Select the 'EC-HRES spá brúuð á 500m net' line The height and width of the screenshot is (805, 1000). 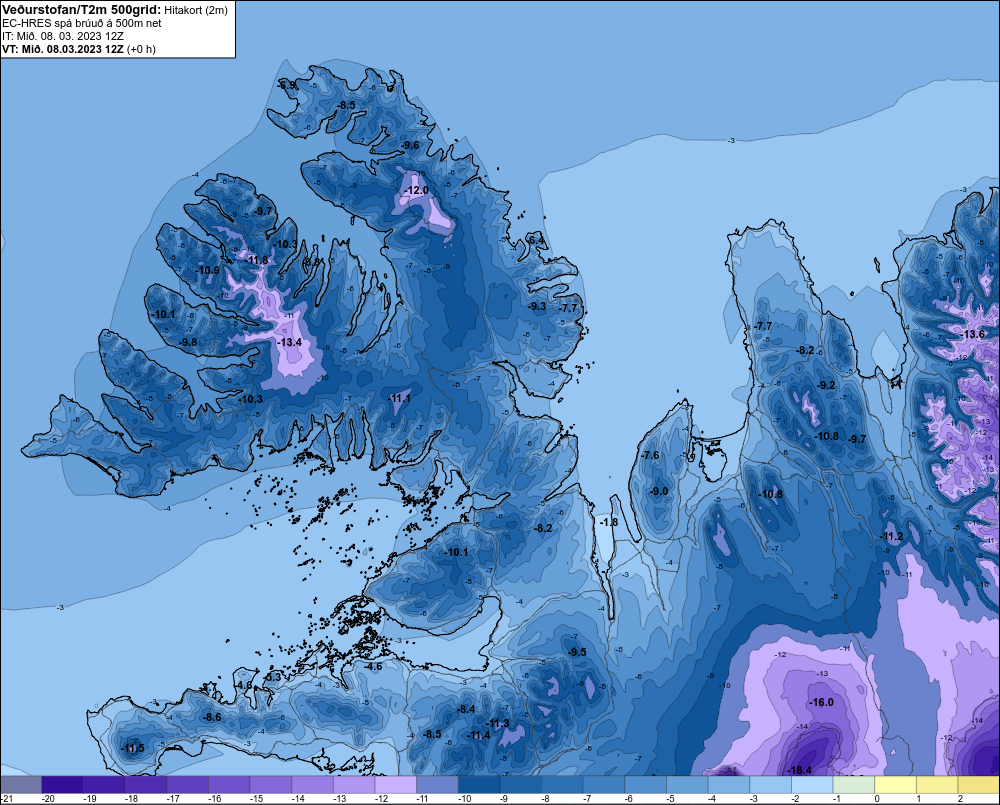click(82, 24)
